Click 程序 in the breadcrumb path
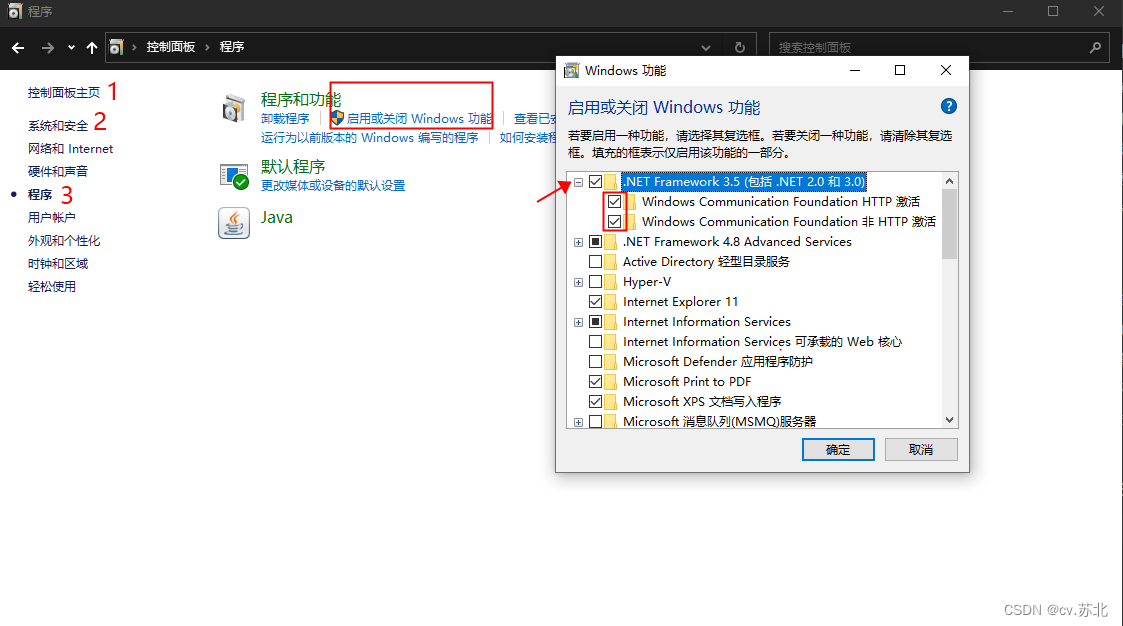This screenshot has height=626, width=1123. (231, 47)
